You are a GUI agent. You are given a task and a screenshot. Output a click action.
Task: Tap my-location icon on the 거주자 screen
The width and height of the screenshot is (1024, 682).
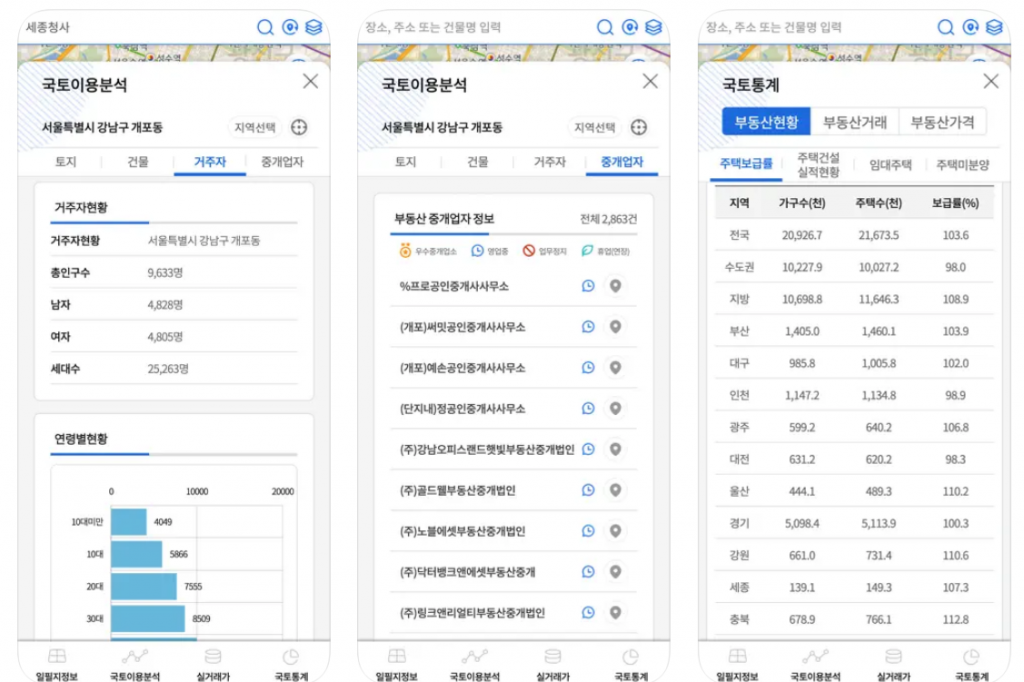click(290, 27)
